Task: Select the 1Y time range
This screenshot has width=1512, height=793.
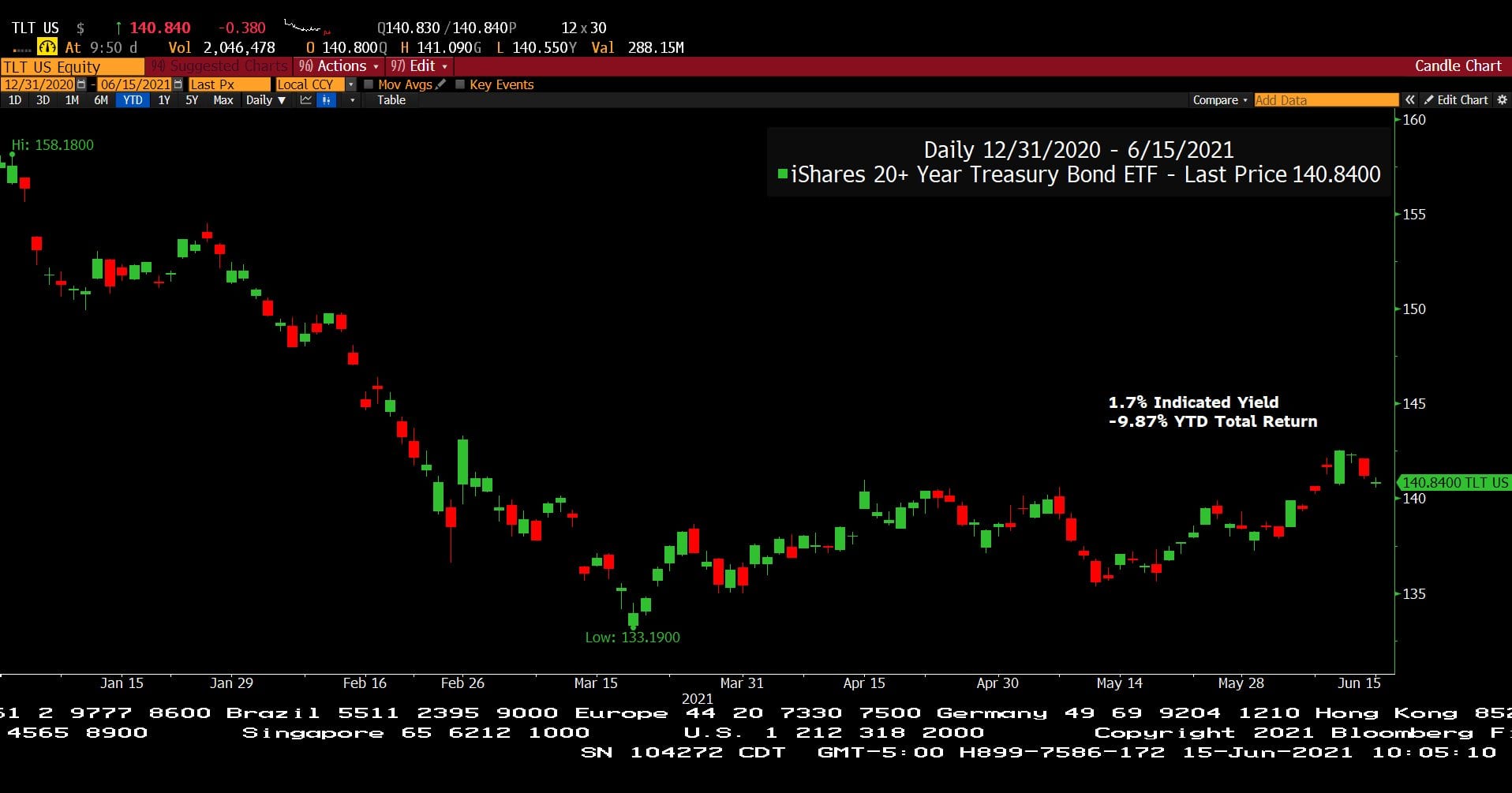Action: point(164,100)
